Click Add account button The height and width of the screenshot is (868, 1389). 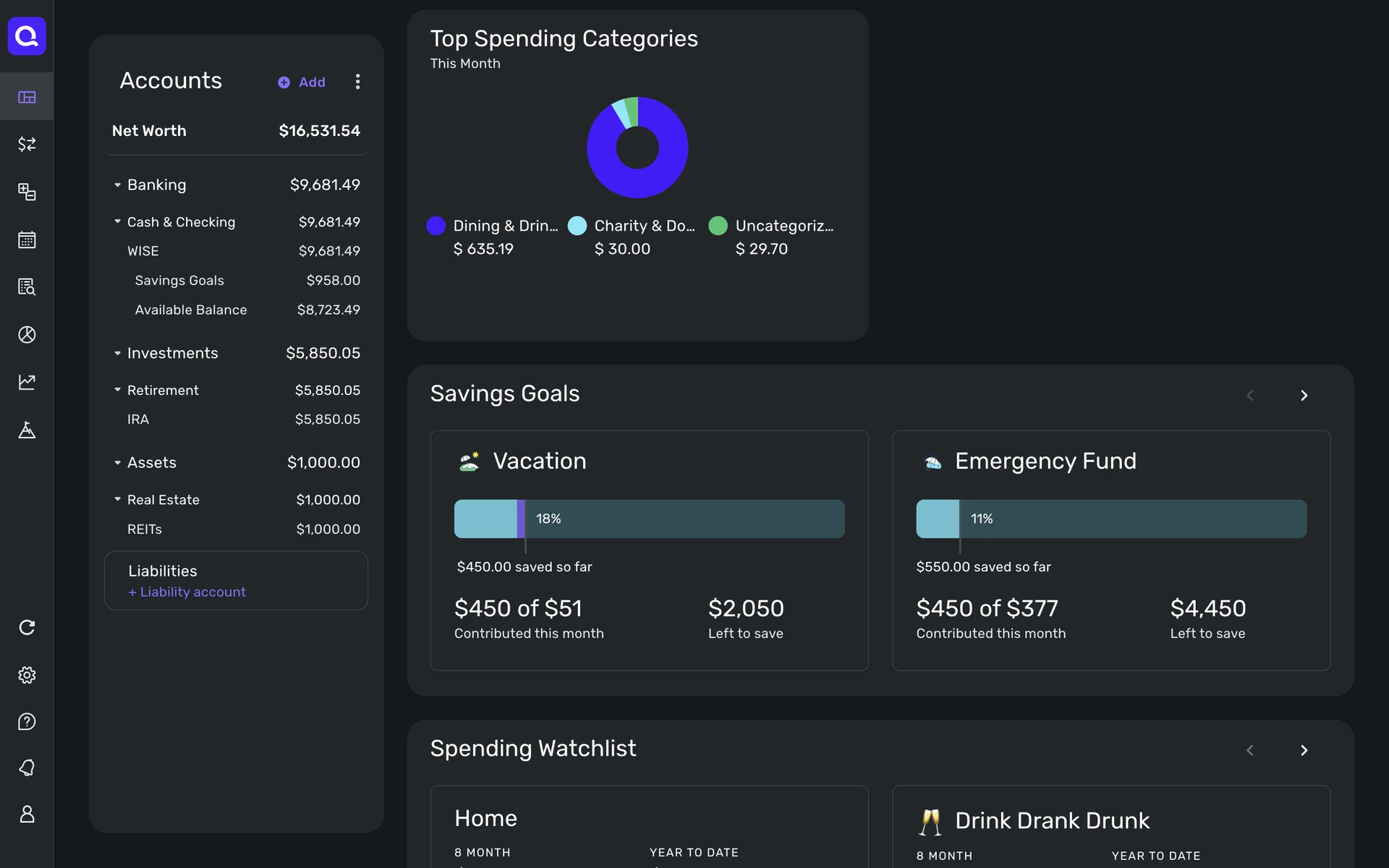tap(302, 82)
